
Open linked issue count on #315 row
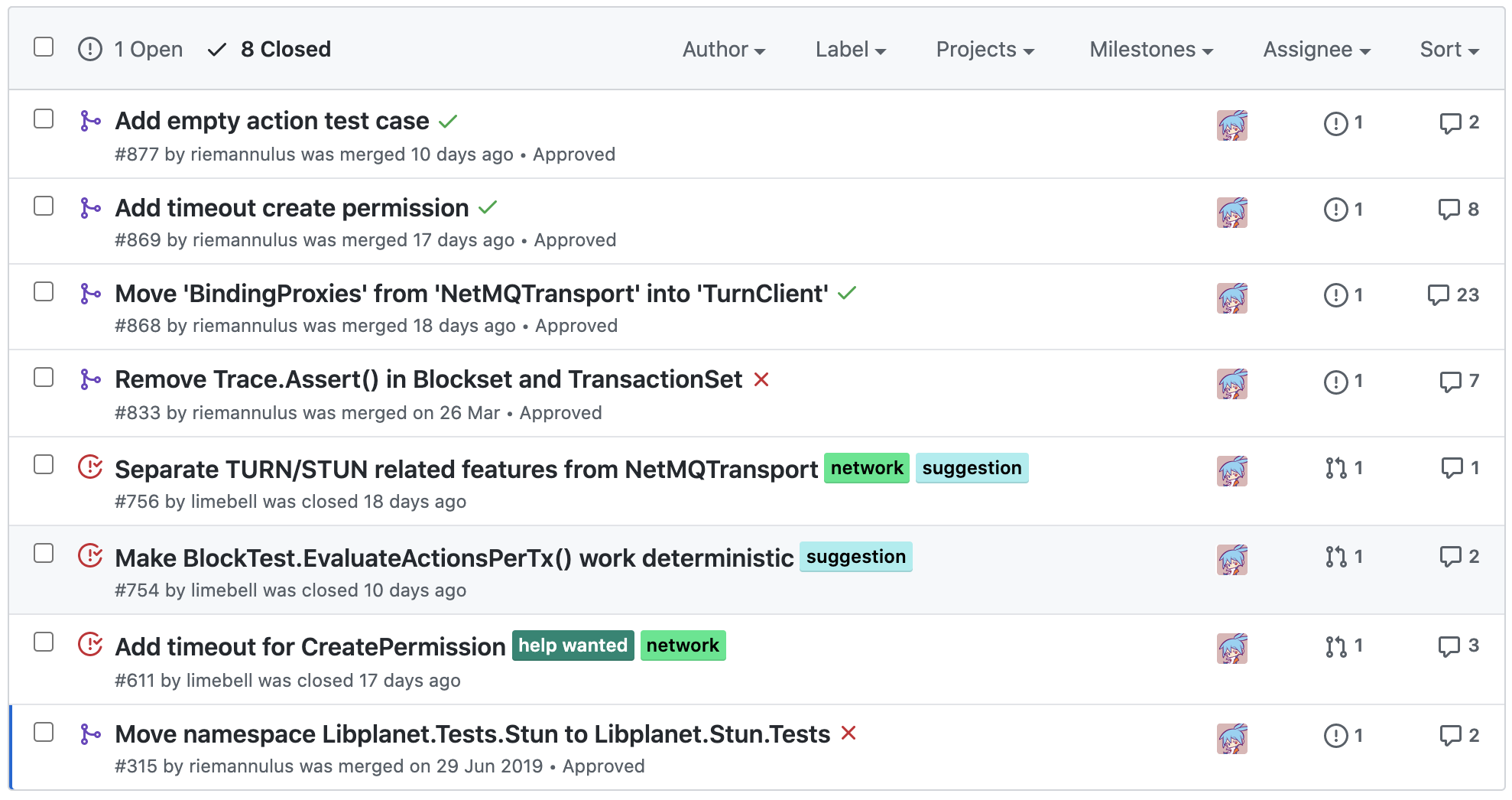coord(1344,736)
